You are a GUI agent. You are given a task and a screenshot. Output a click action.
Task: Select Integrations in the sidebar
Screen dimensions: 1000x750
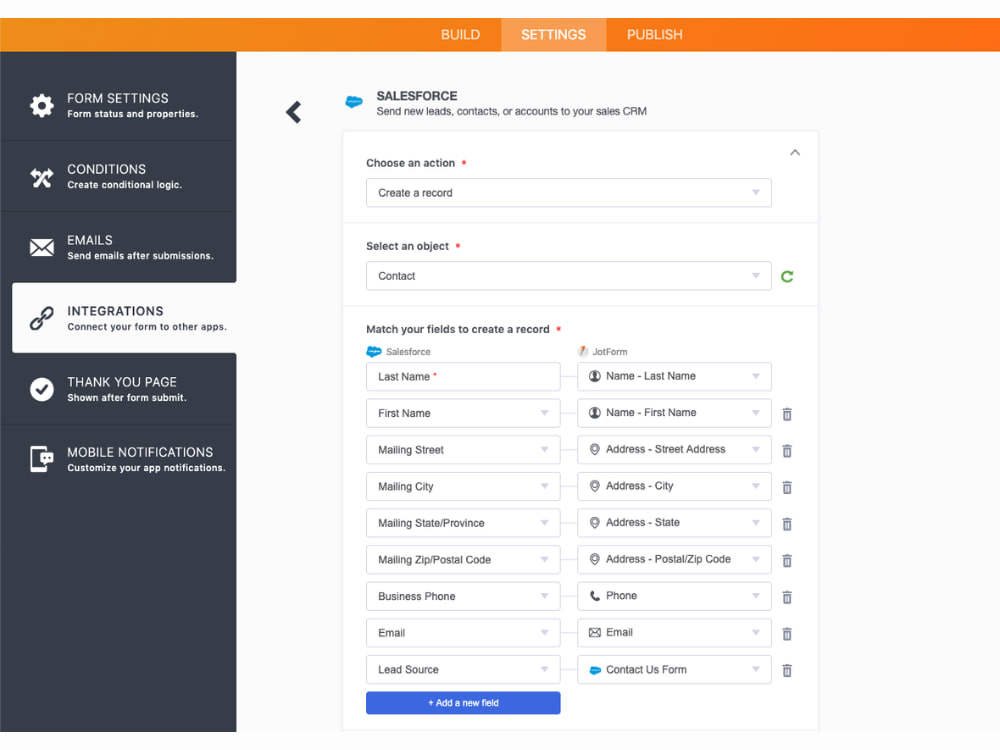124,318
